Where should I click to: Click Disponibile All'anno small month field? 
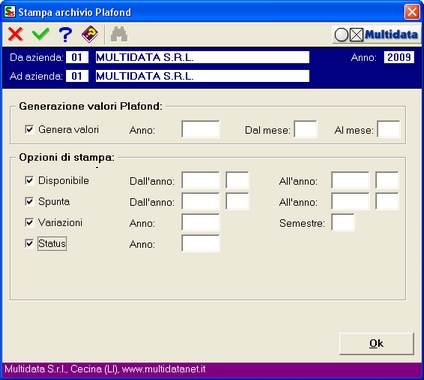(x=387, y=180)
